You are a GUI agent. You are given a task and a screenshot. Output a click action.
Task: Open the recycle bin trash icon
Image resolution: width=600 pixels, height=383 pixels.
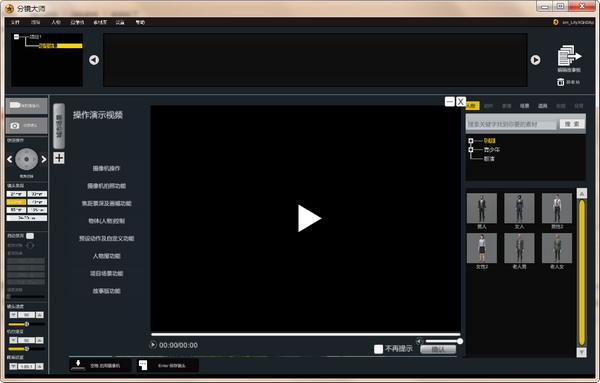(561, 82)
